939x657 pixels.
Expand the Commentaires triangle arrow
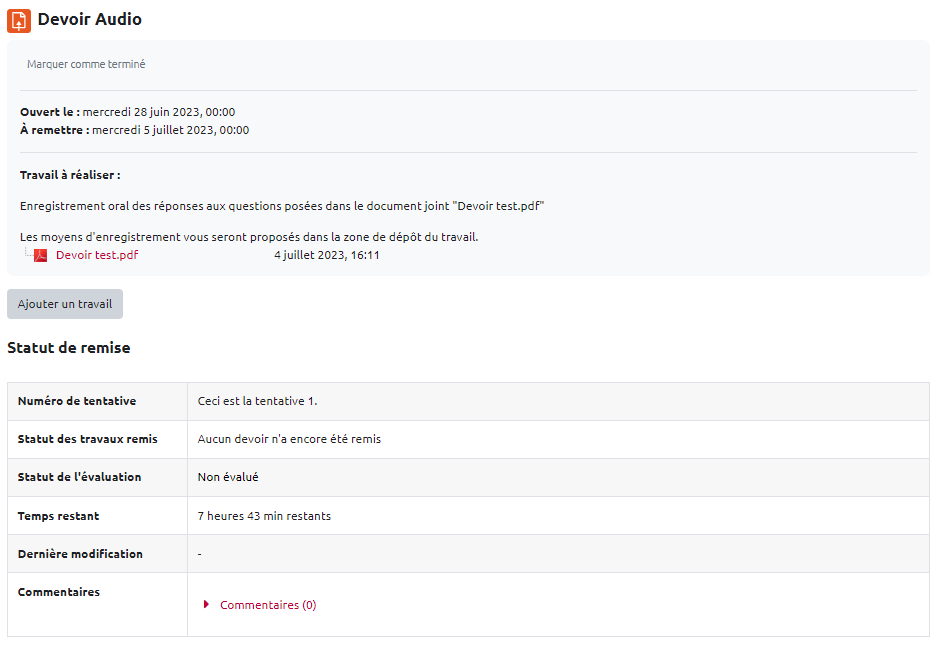[206, 604]
